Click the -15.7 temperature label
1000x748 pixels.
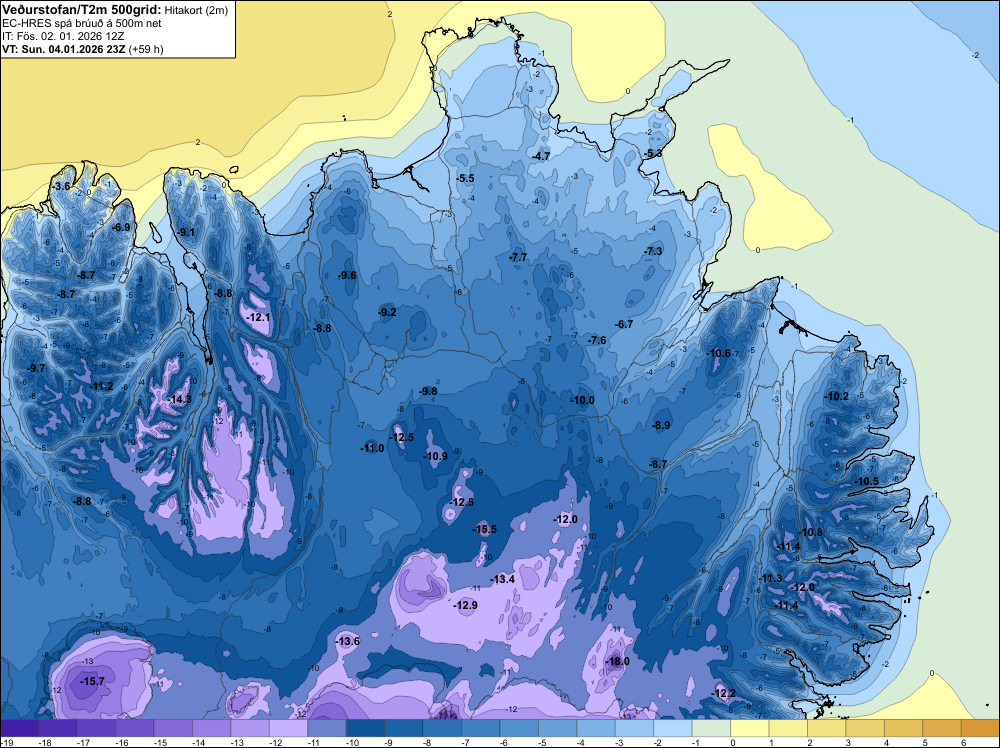pos(92,681)
